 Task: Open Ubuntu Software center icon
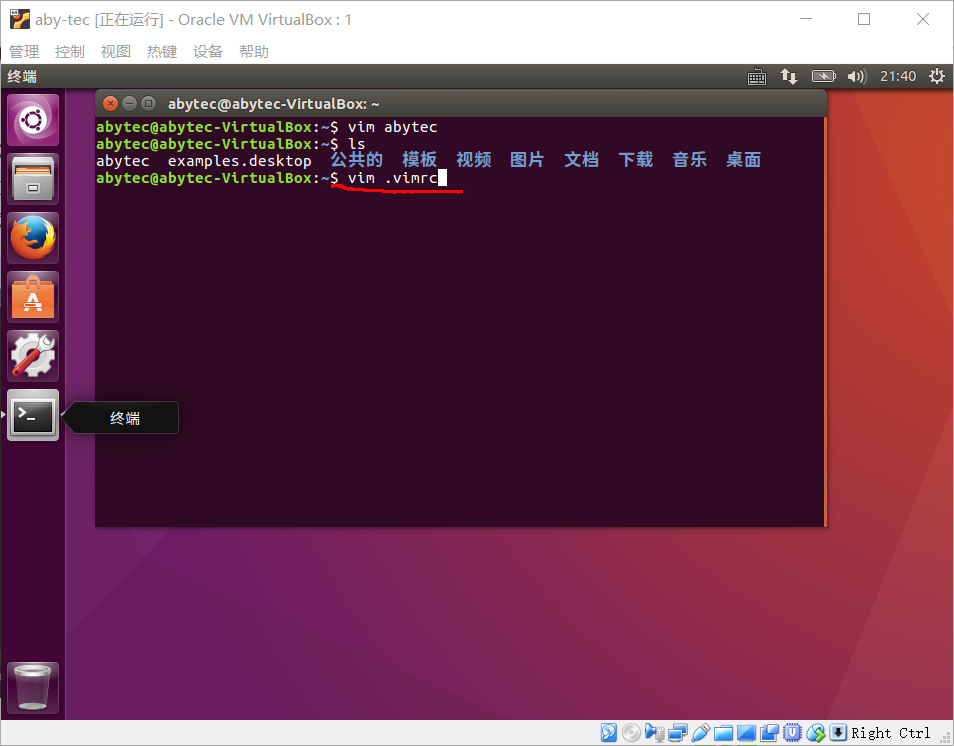tap(33, 297)
